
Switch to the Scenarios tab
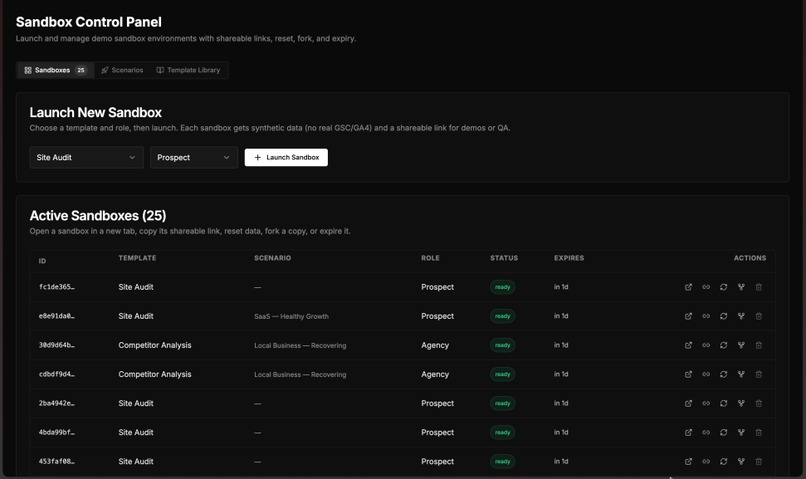click(x=122, y=70)
